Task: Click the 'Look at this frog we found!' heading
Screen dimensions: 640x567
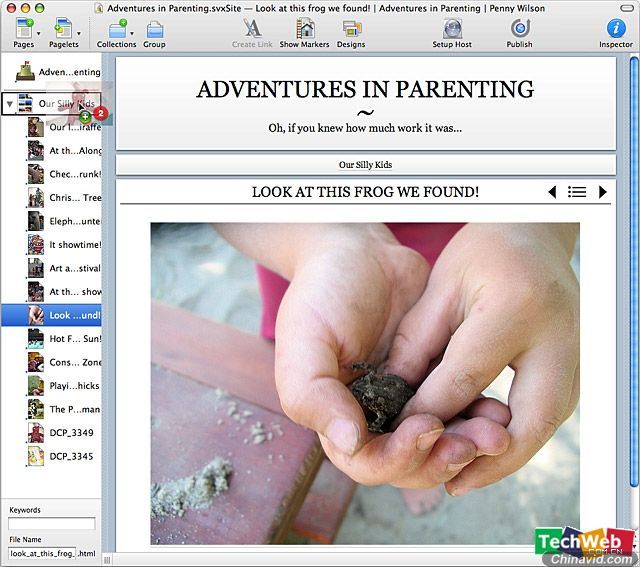Action: click(365, 192)
